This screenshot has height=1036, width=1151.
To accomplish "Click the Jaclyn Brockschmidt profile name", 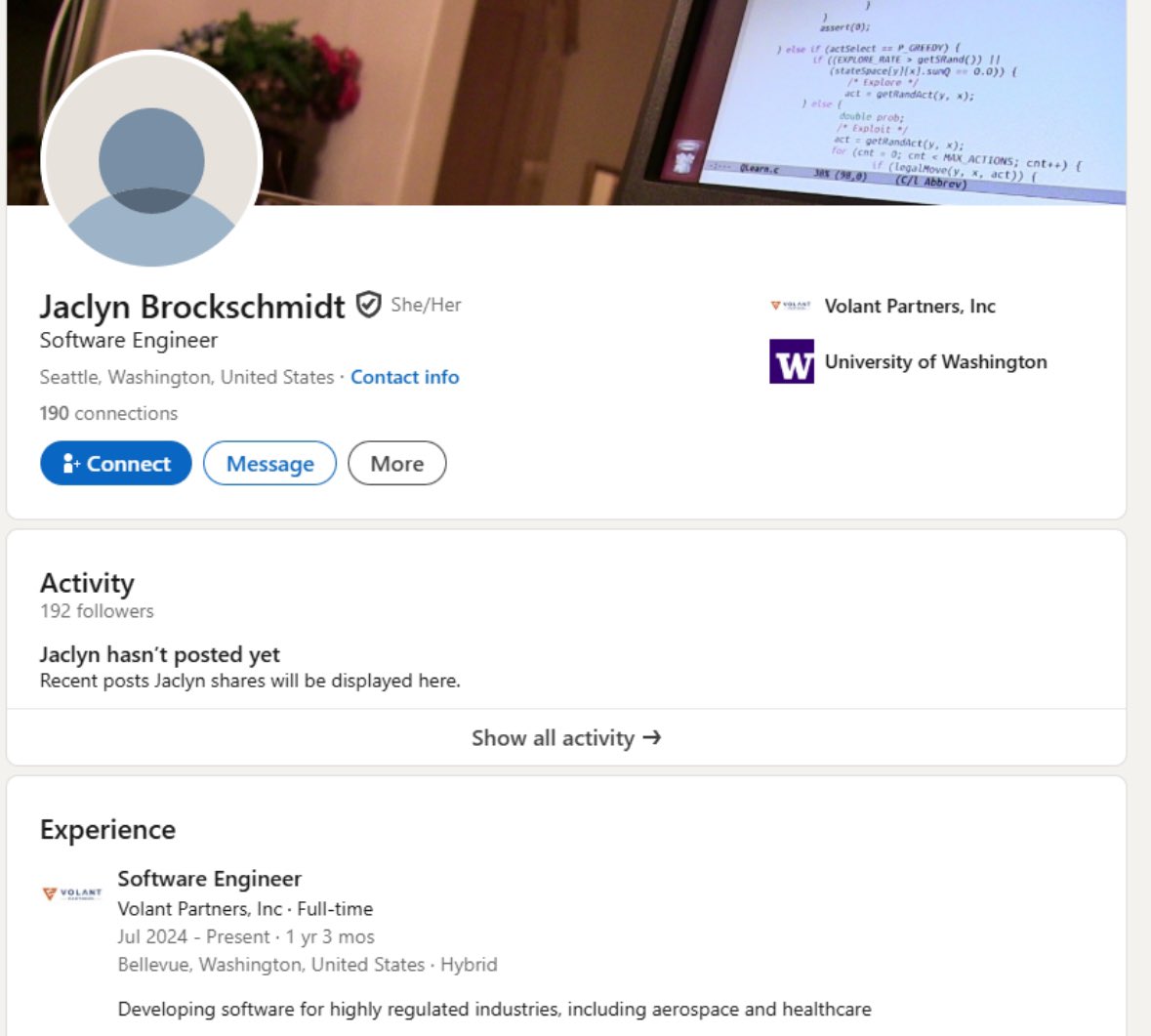I will 192,307.
